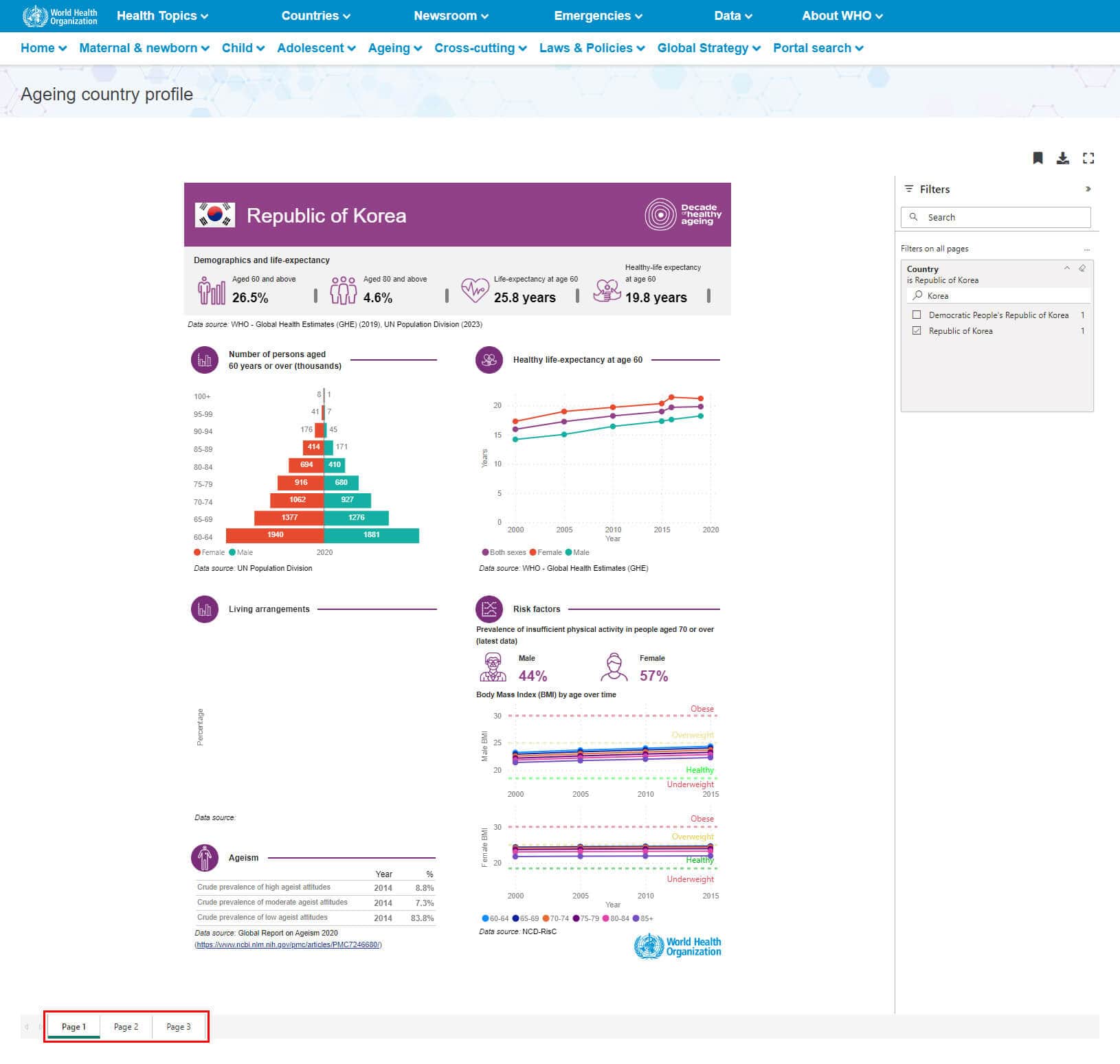Check Democratic People's Republic of Korea
The height and width of the screenshot is (1064, 1120).
917,315
